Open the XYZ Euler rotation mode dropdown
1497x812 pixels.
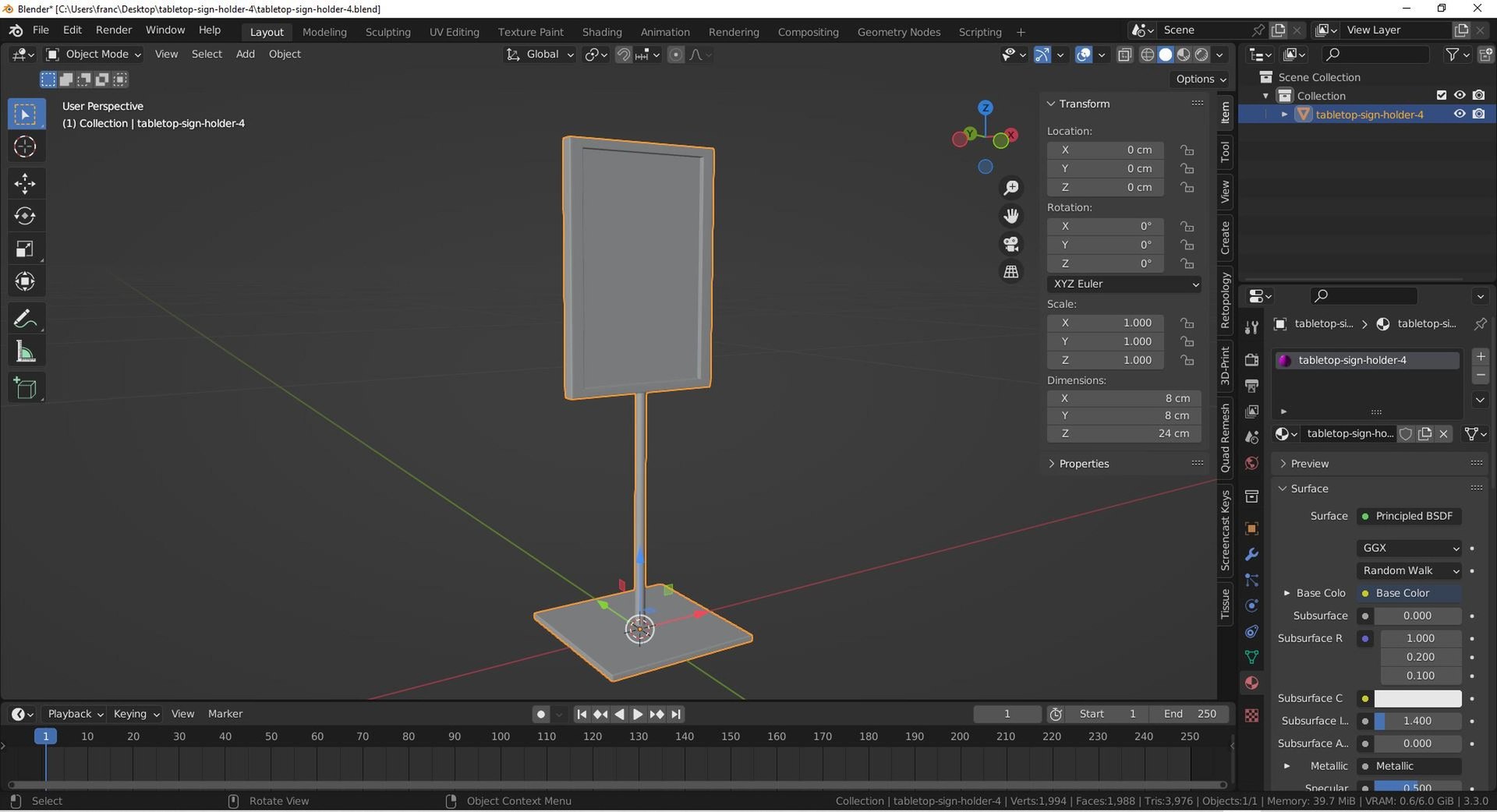[x=1124, y=284]
